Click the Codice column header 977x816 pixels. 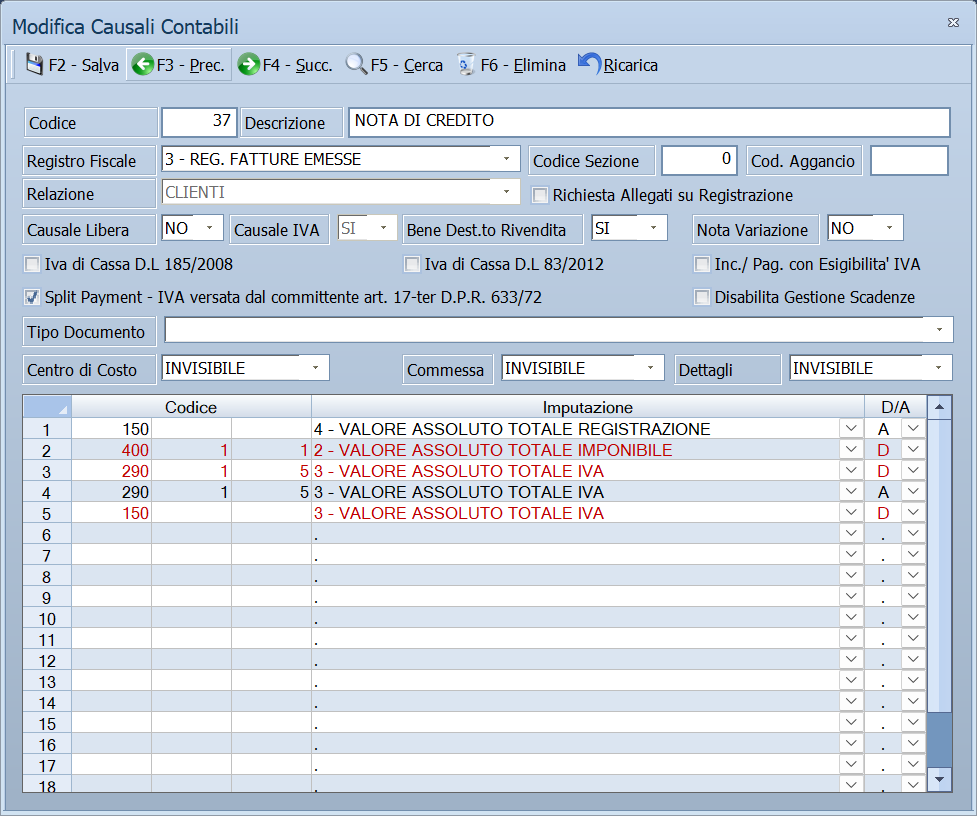tap(191, 407)
